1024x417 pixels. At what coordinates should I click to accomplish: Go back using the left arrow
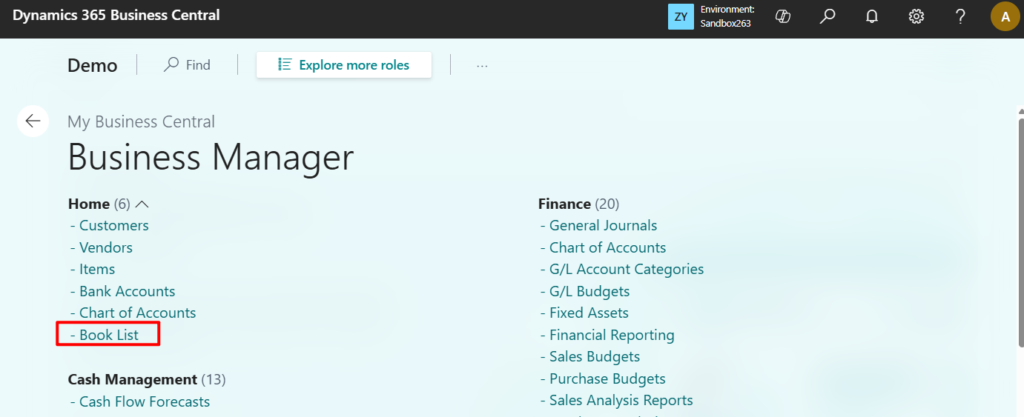[33, 121]
